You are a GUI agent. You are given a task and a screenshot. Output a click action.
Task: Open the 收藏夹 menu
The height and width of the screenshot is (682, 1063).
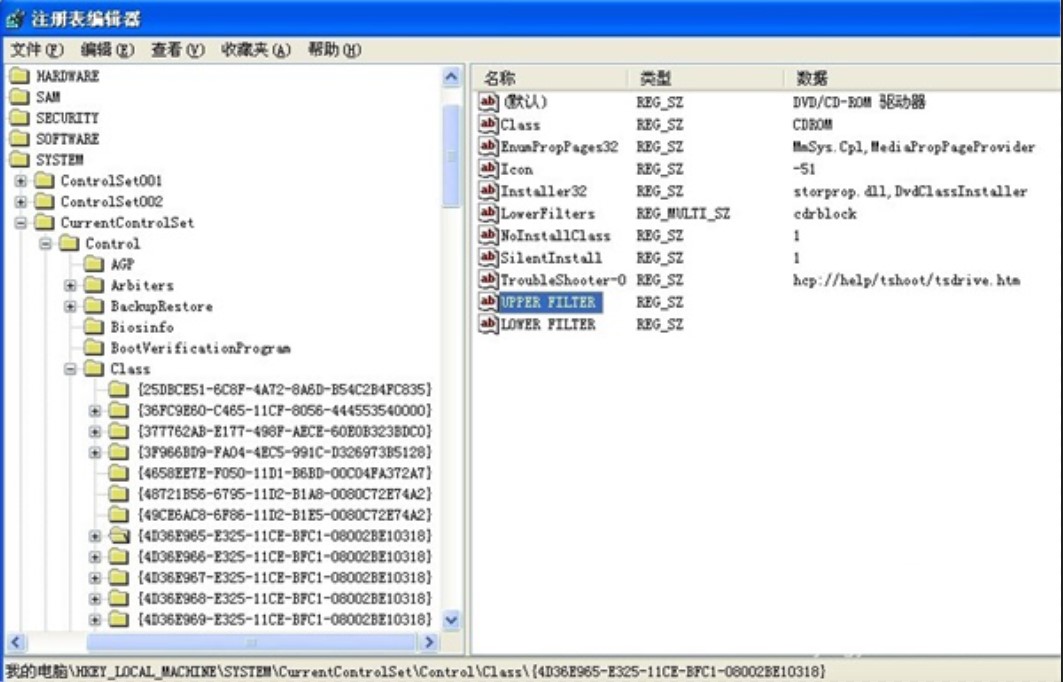(x=256, y=49)
